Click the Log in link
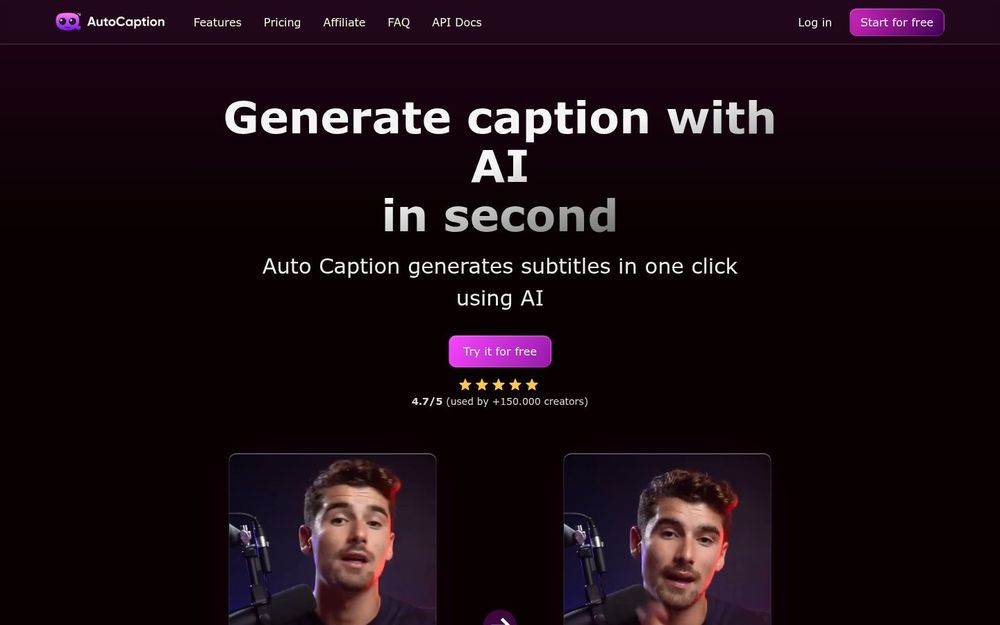This screenshot has height=625, width=1000. click(x=814, y=22)
